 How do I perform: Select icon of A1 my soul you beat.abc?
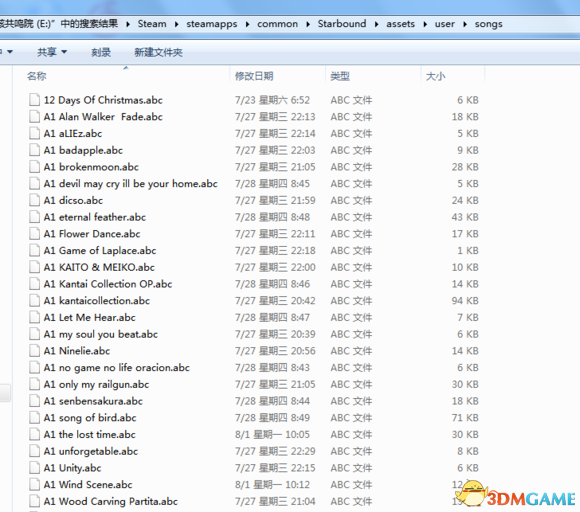coord(34,334)
